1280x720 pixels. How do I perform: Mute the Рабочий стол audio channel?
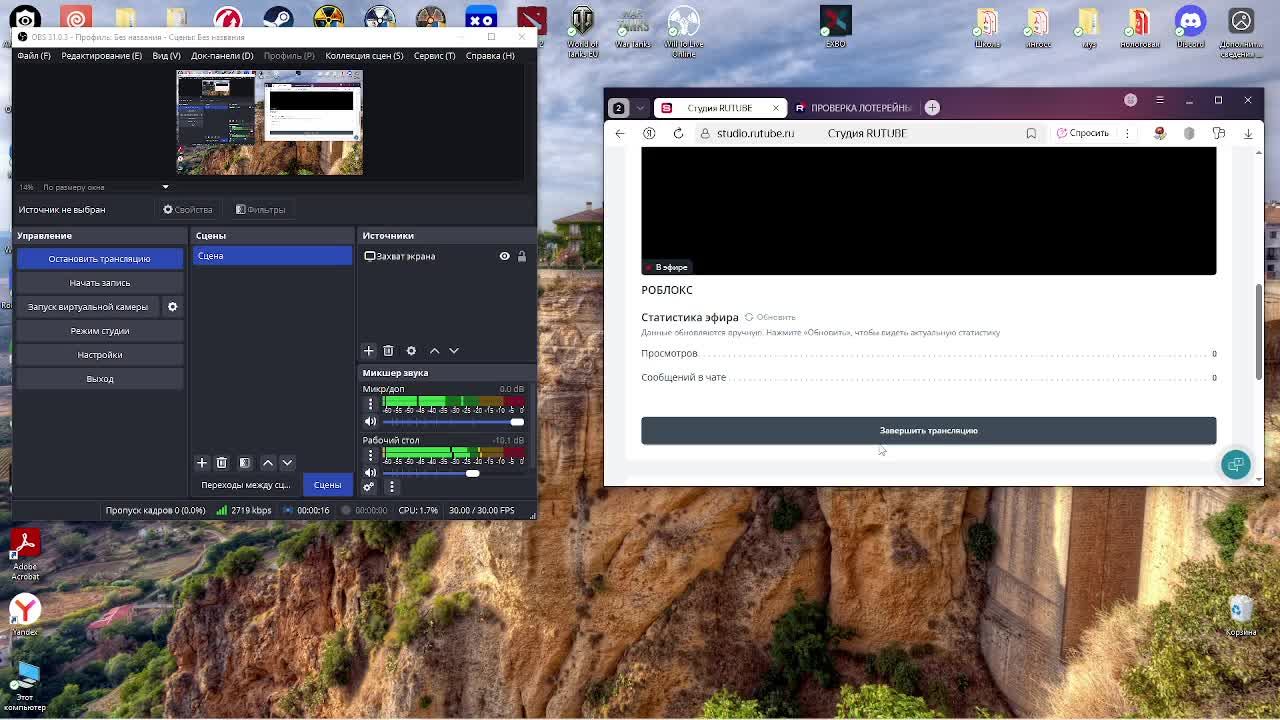coord(370,473)
